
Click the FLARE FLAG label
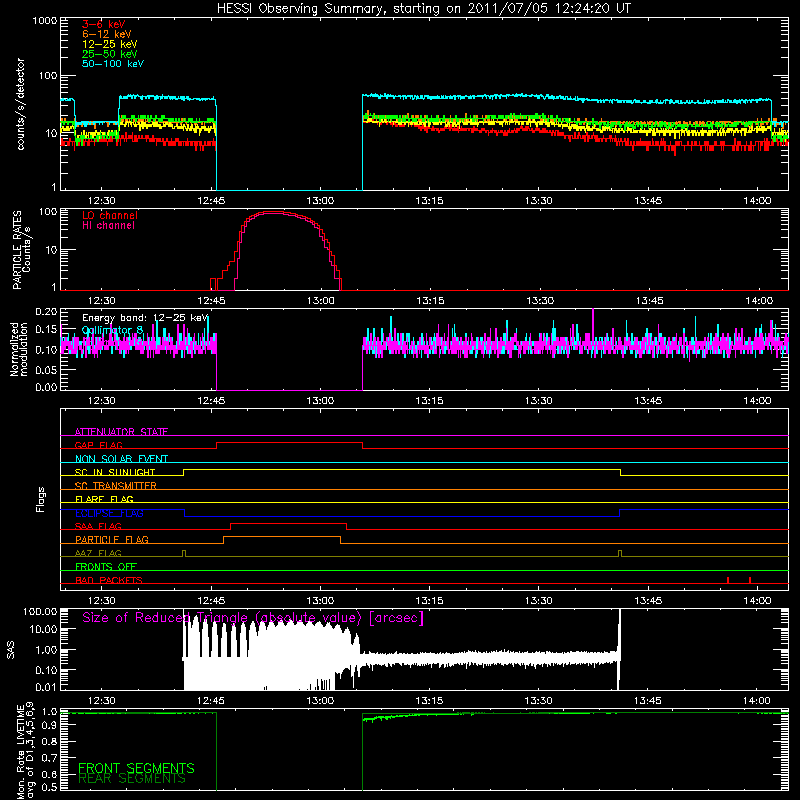pos(104,499)
